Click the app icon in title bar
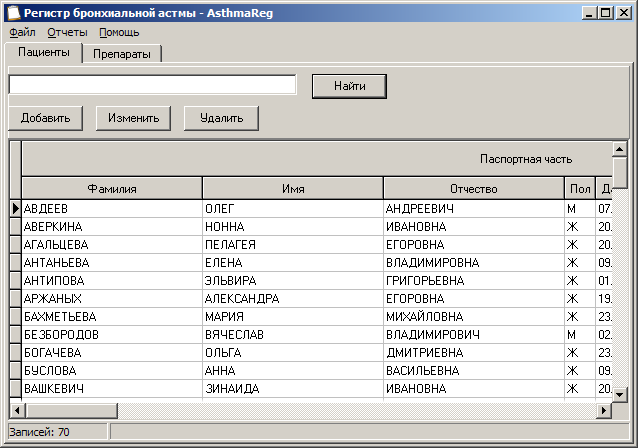This screenshot has height=448, width=638. (14, 13)
